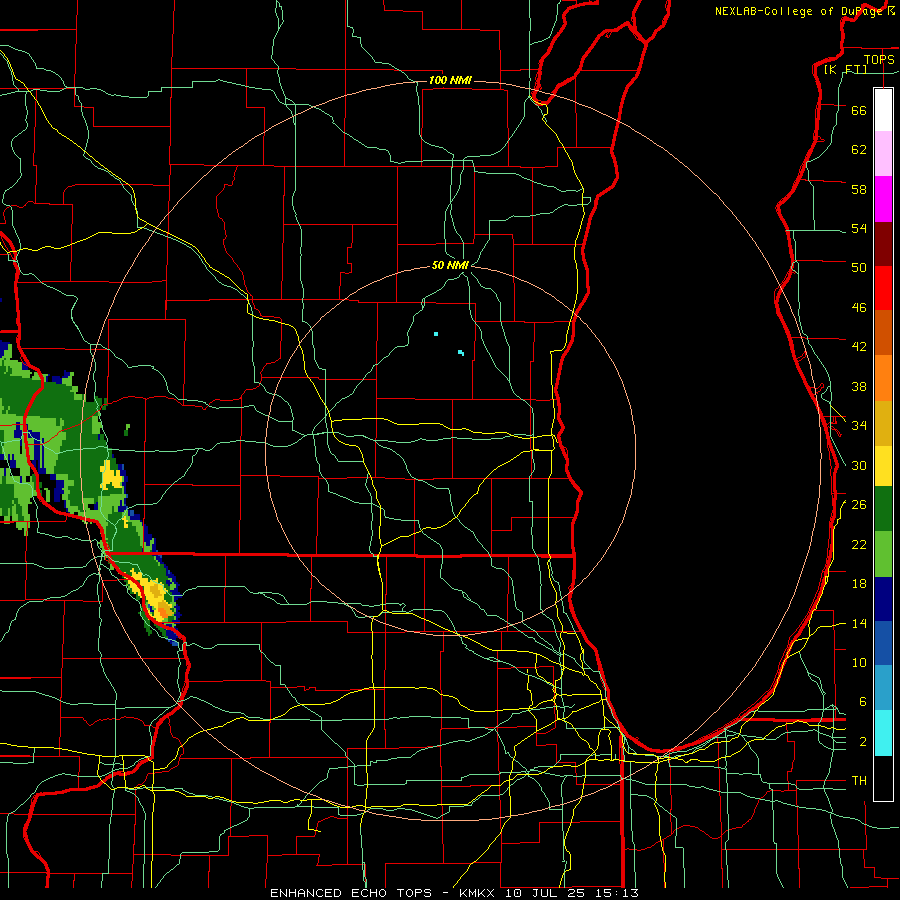Click the cyan legend swatch

883,733
